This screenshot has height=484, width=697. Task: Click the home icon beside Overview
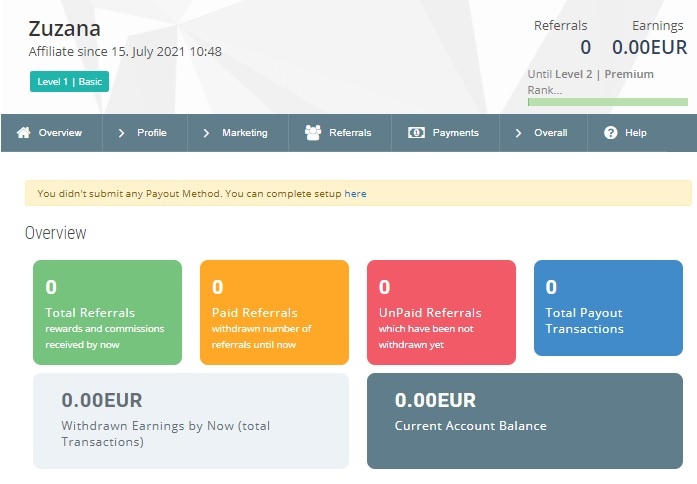[24, 132]
